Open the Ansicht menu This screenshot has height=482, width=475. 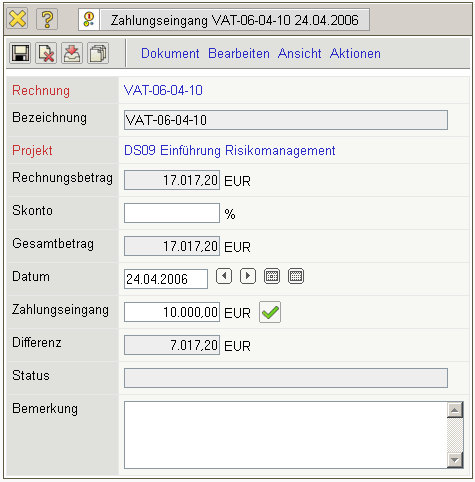click(299, 53)
